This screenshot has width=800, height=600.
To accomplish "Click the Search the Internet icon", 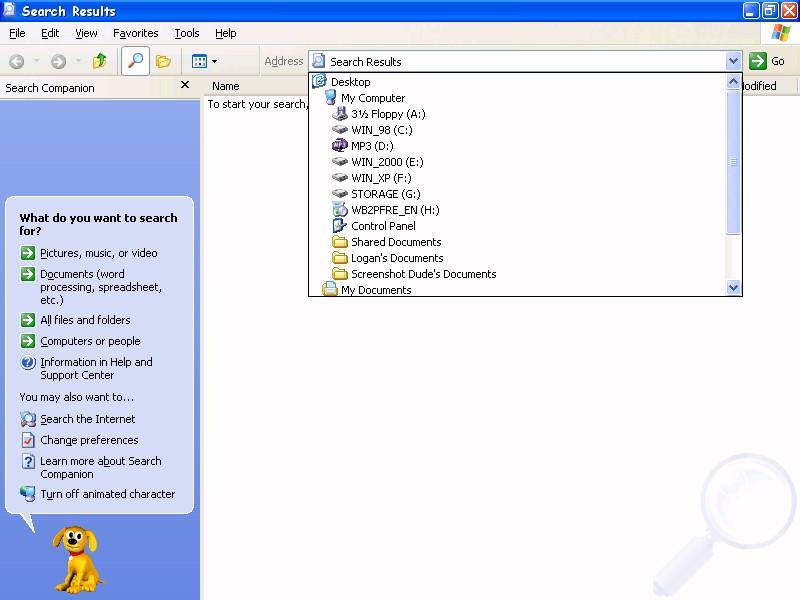I will pos(28,419).
